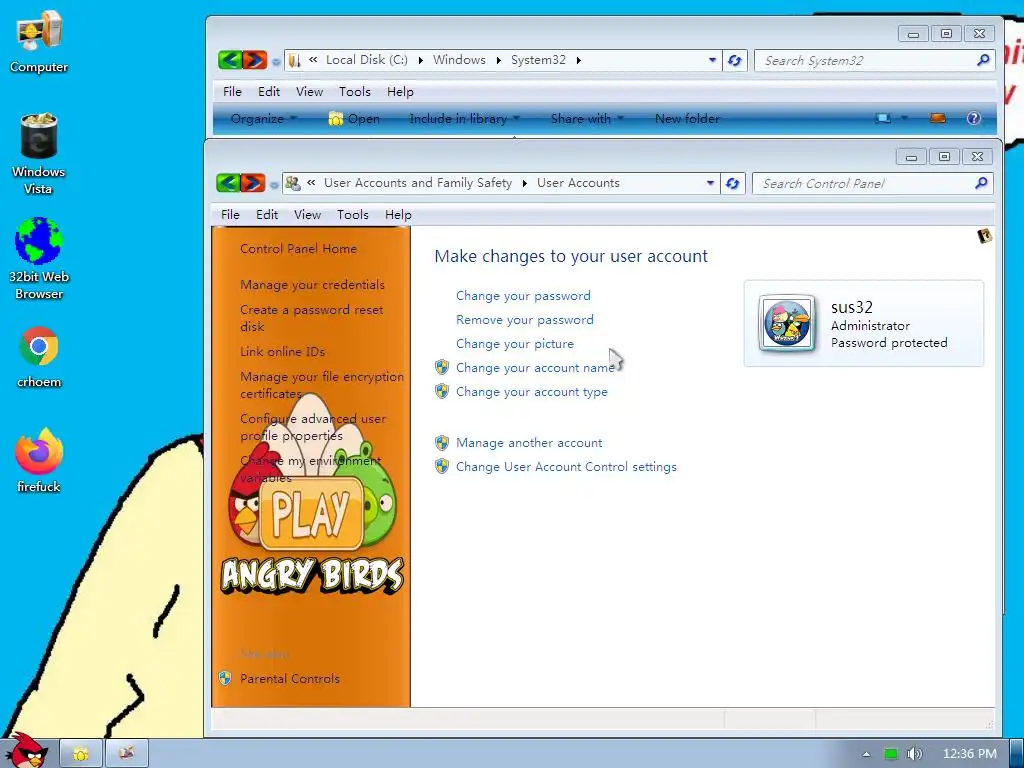Image resolution: width=1024 pixels, height=768 pixels.
Task: Click the 12:36 PM clock
Action: pyautogui.click(x=970, y=754)
